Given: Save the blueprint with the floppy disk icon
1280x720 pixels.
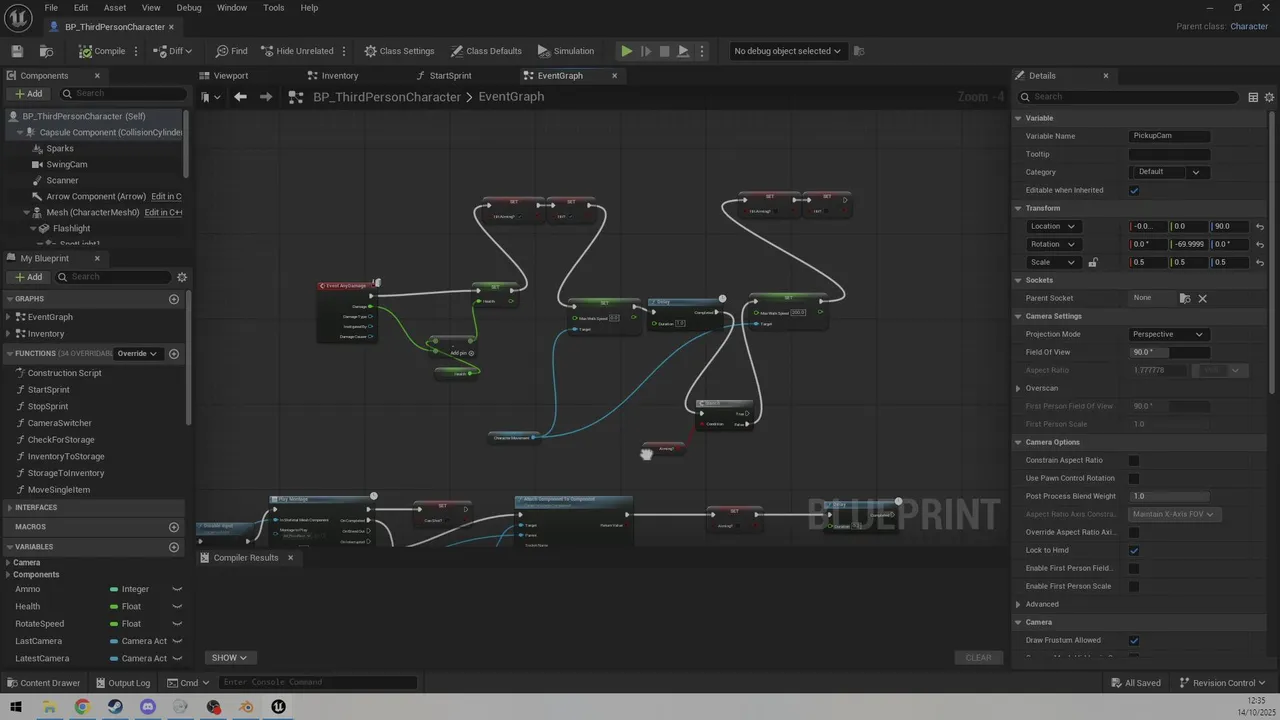Looking at the screenshot, I should pos(17,51).
